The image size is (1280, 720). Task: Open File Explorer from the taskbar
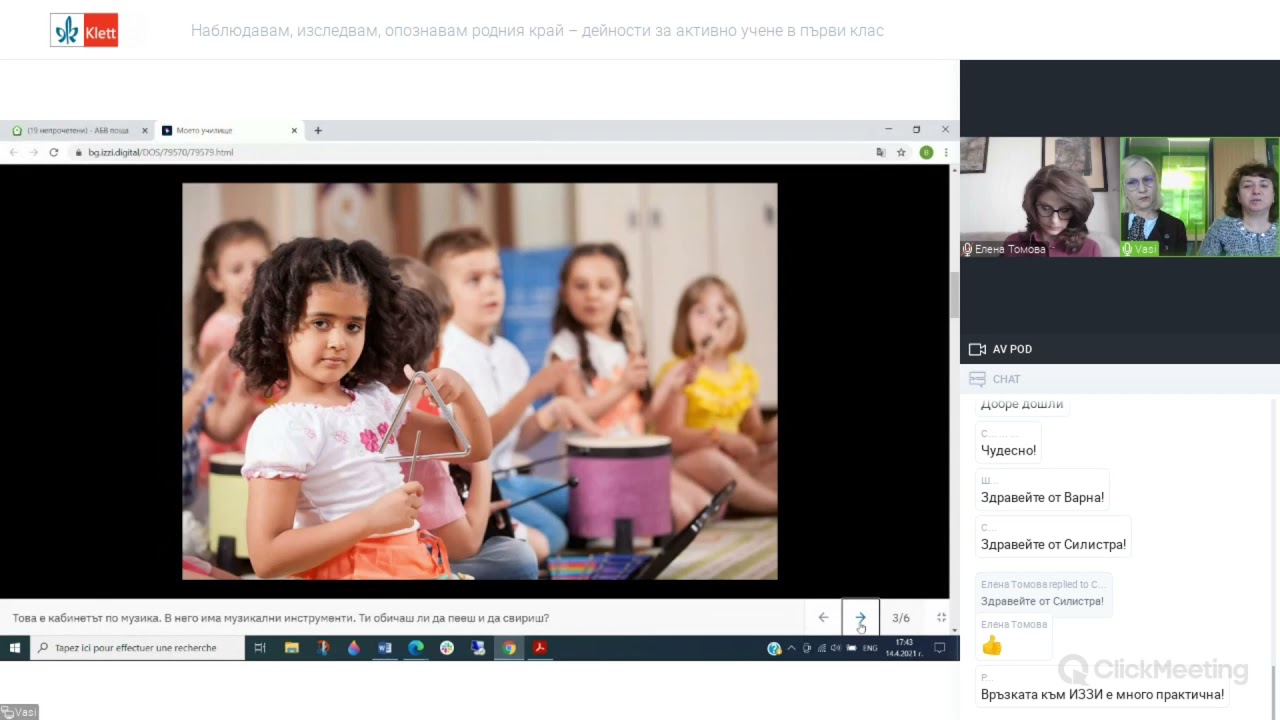pyautogui.click(x=292, y=648)
